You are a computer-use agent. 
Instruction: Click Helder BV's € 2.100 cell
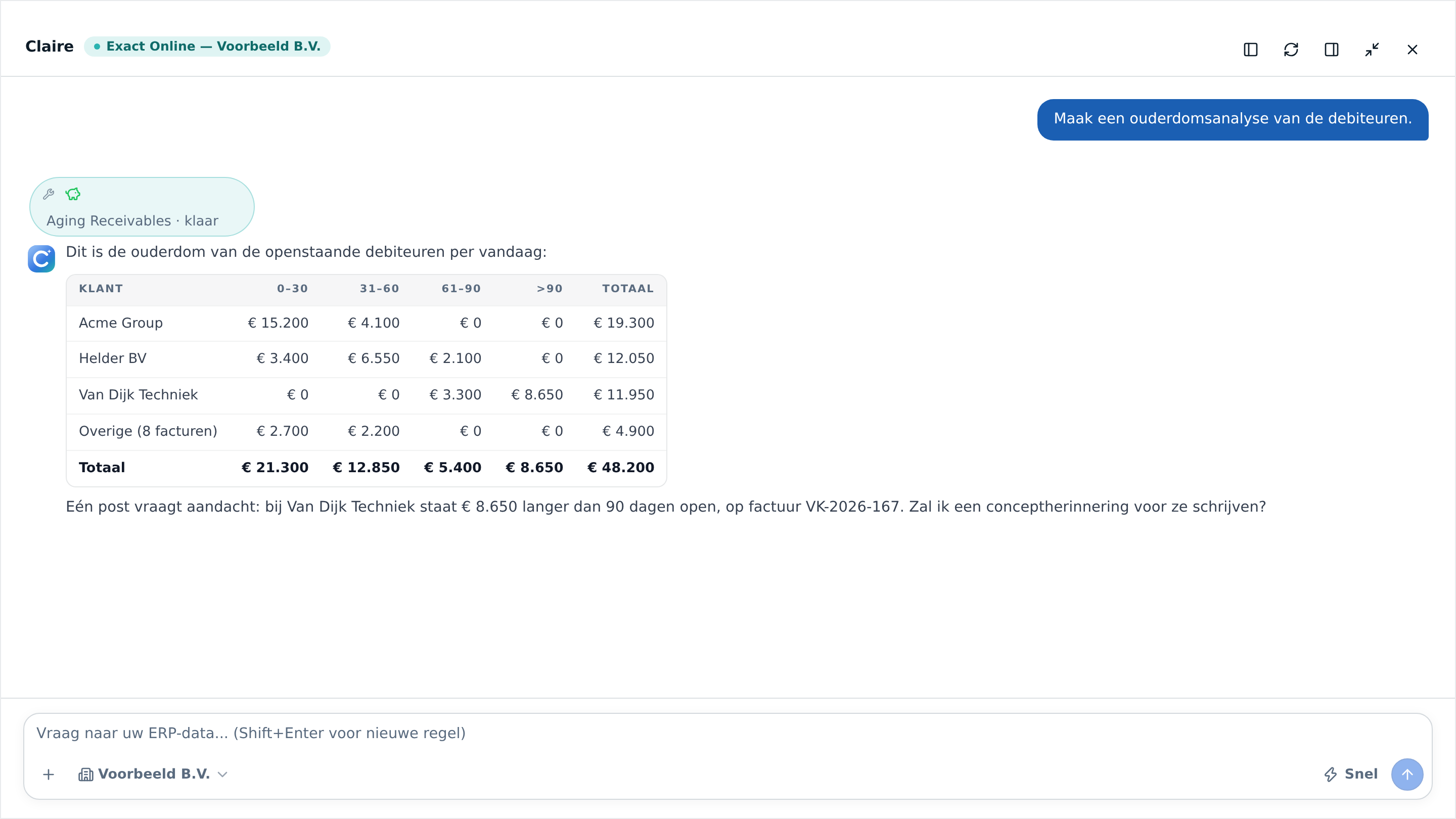456,359
